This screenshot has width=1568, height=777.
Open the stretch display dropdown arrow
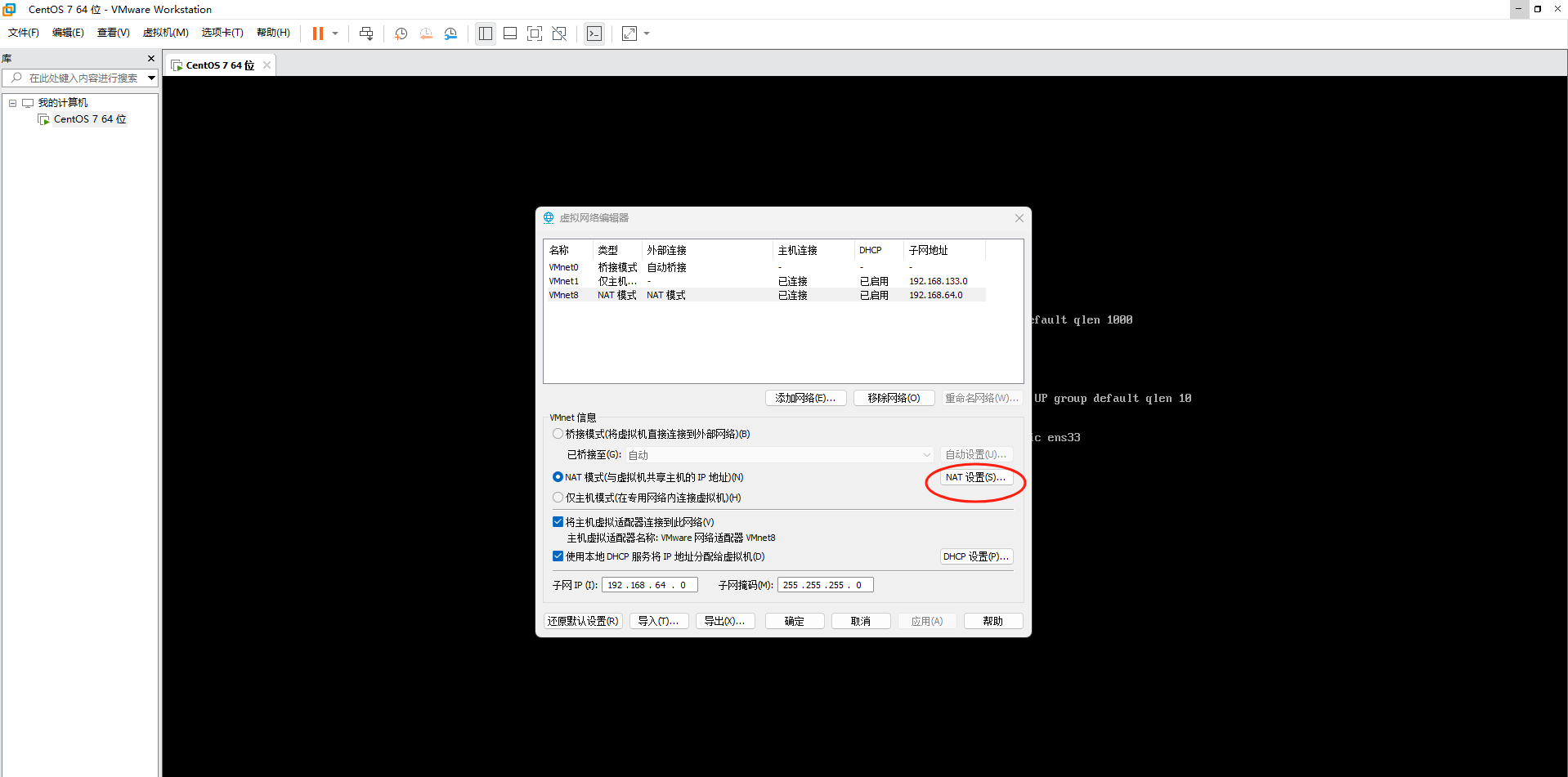click(x=647, y=33)
